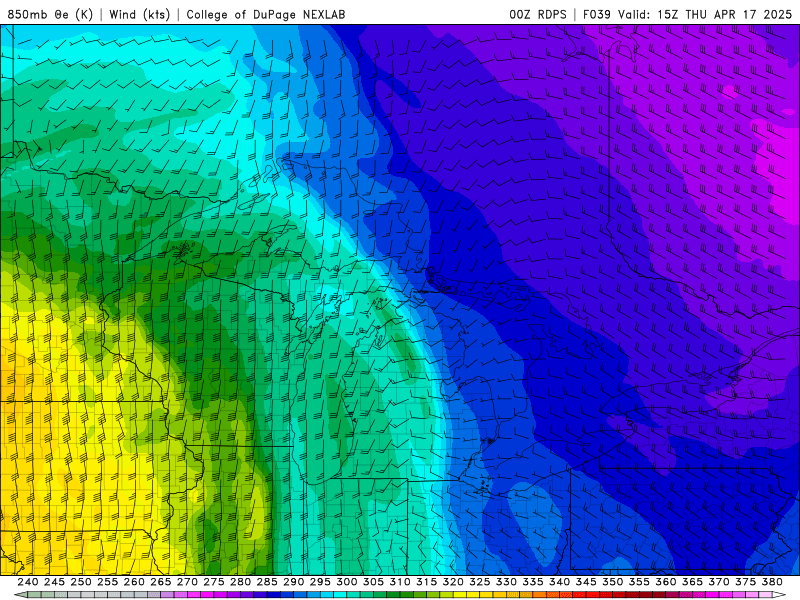Click the 340 value on the color scale

coord(559,582)
